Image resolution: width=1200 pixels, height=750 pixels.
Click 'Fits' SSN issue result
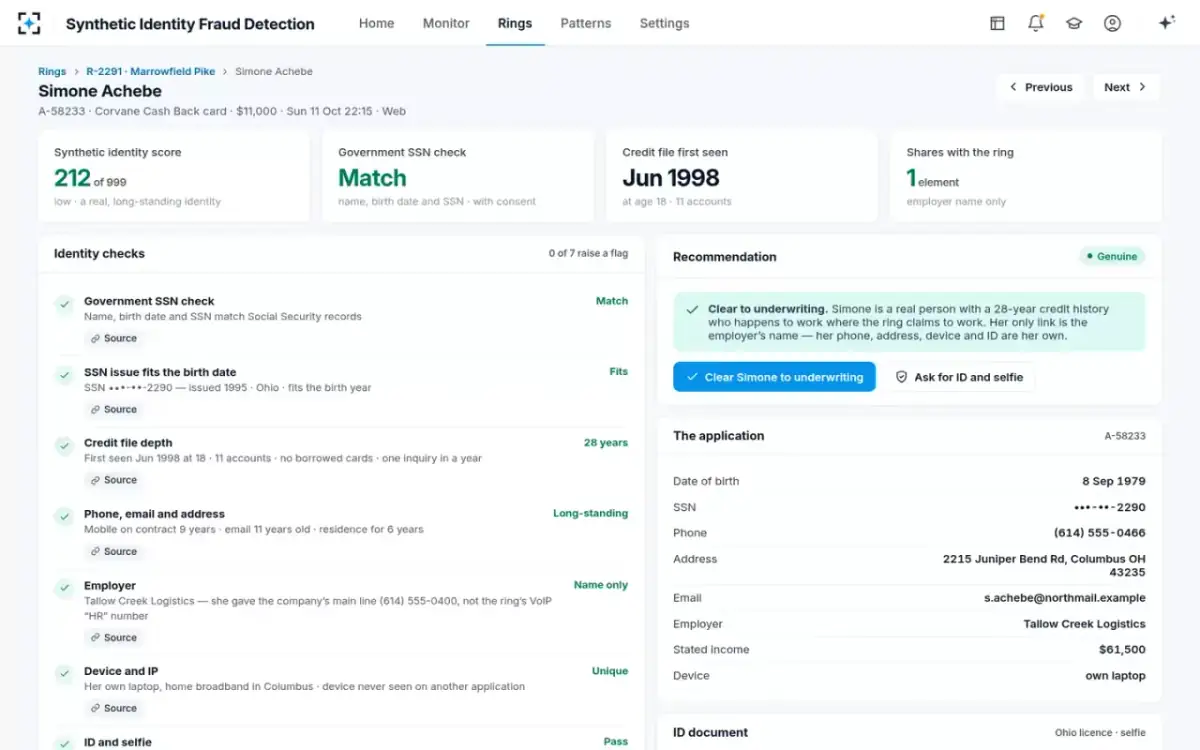tap(619, 372)
